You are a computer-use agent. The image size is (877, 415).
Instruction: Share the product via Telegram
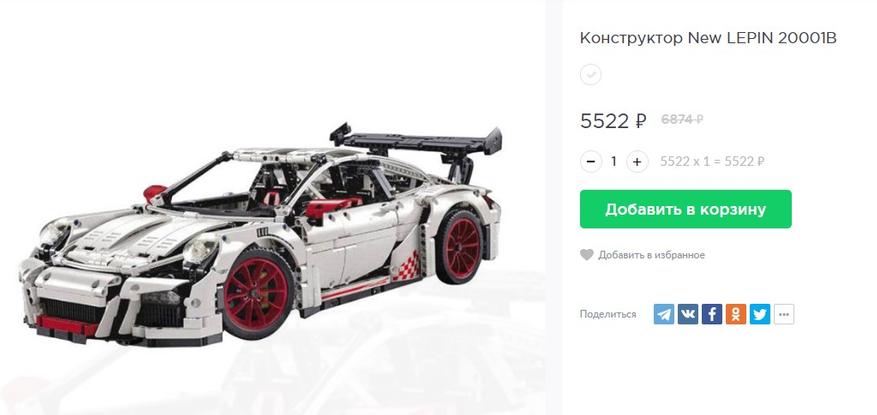coord(664,314)
